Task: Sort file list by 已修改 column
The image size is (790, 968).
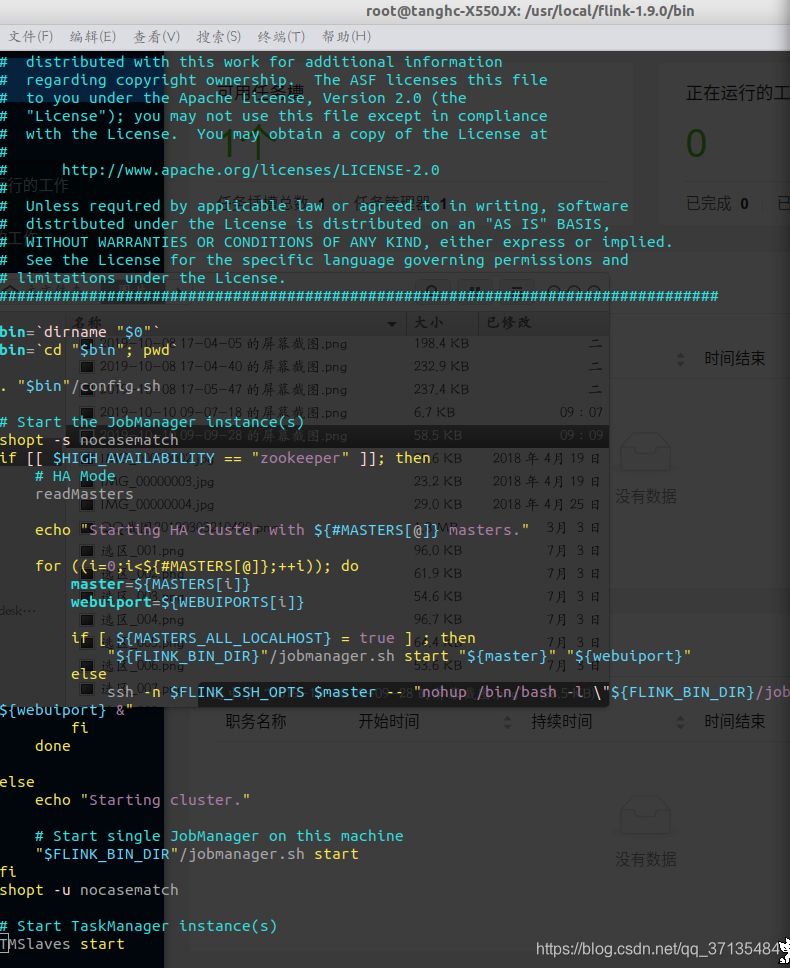Action: (x=509, y=323)
